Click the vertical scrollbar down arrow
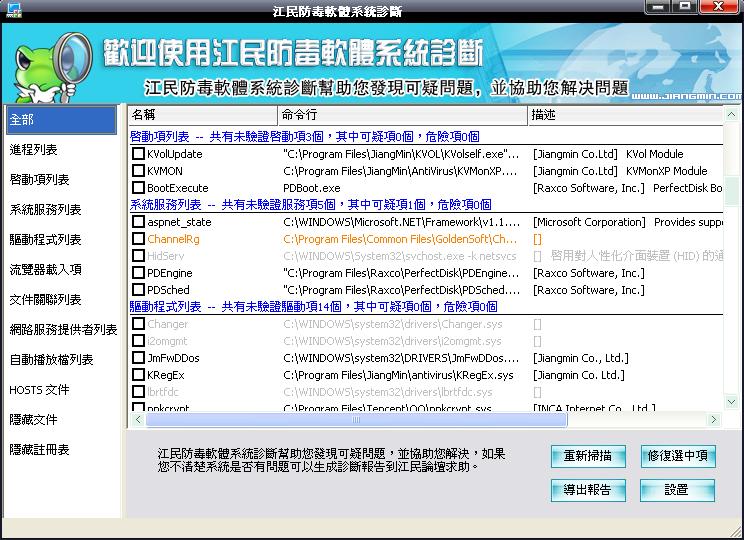The width and height of the screenshot is (744, 540). click(731, 402)
